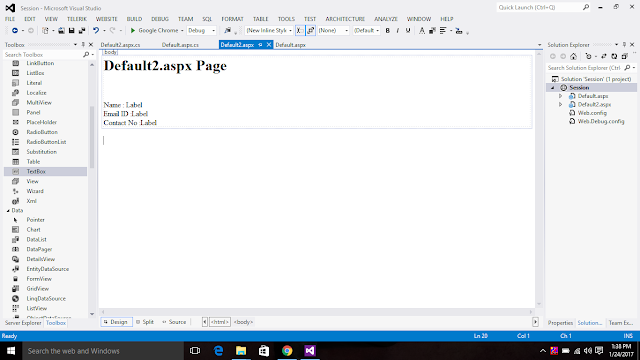The image size is (640, 360).
Task: Open the Google Chrome browser target dropdown
Action: click(182, 31)
